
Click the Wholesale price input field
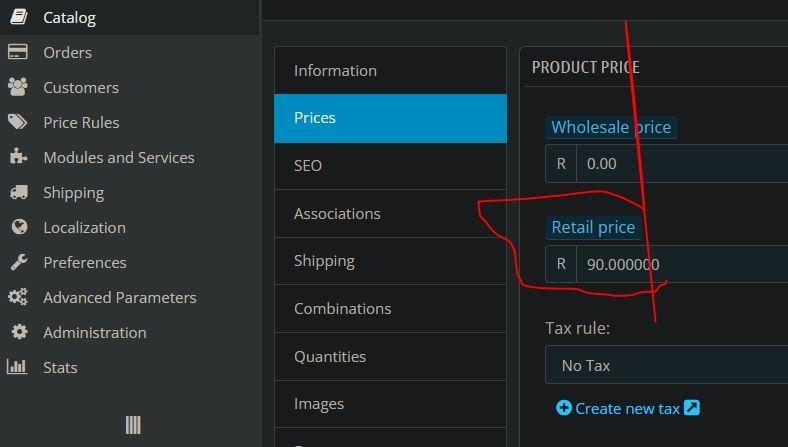point(682,163)
